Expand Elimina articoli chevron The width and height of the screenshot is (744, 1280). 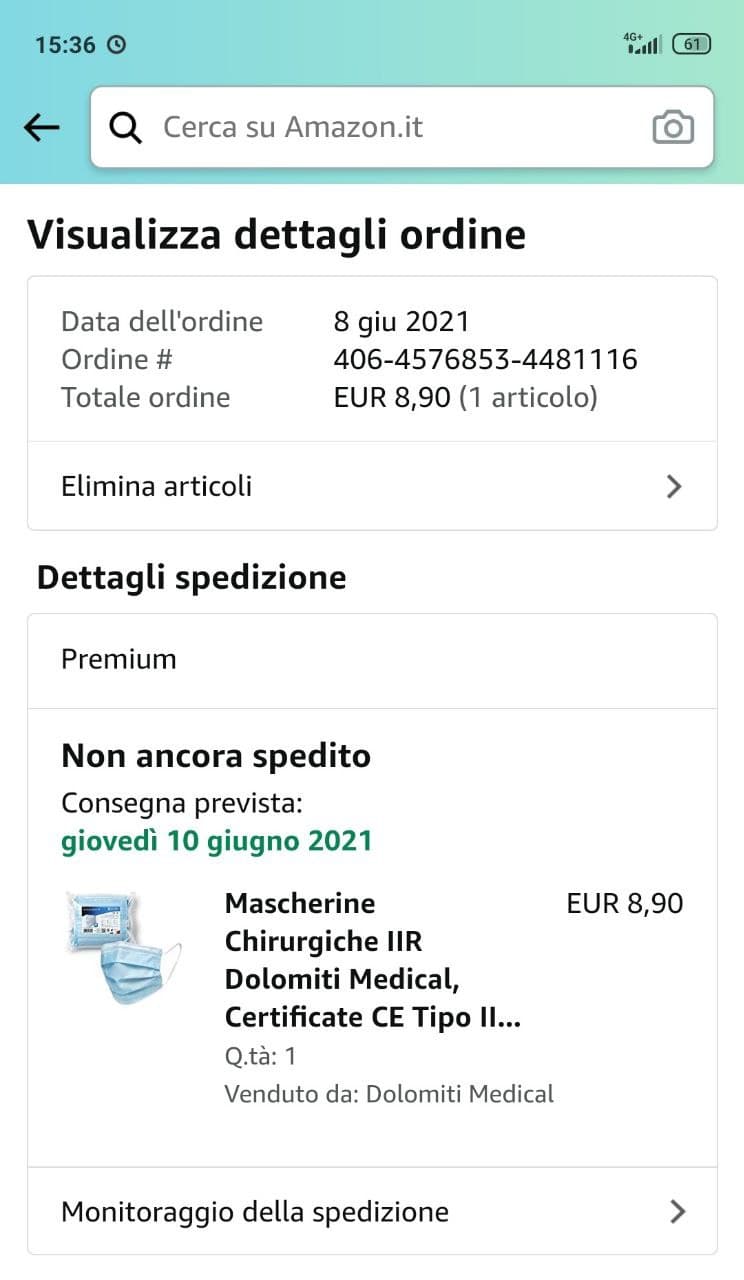[674, 487]
